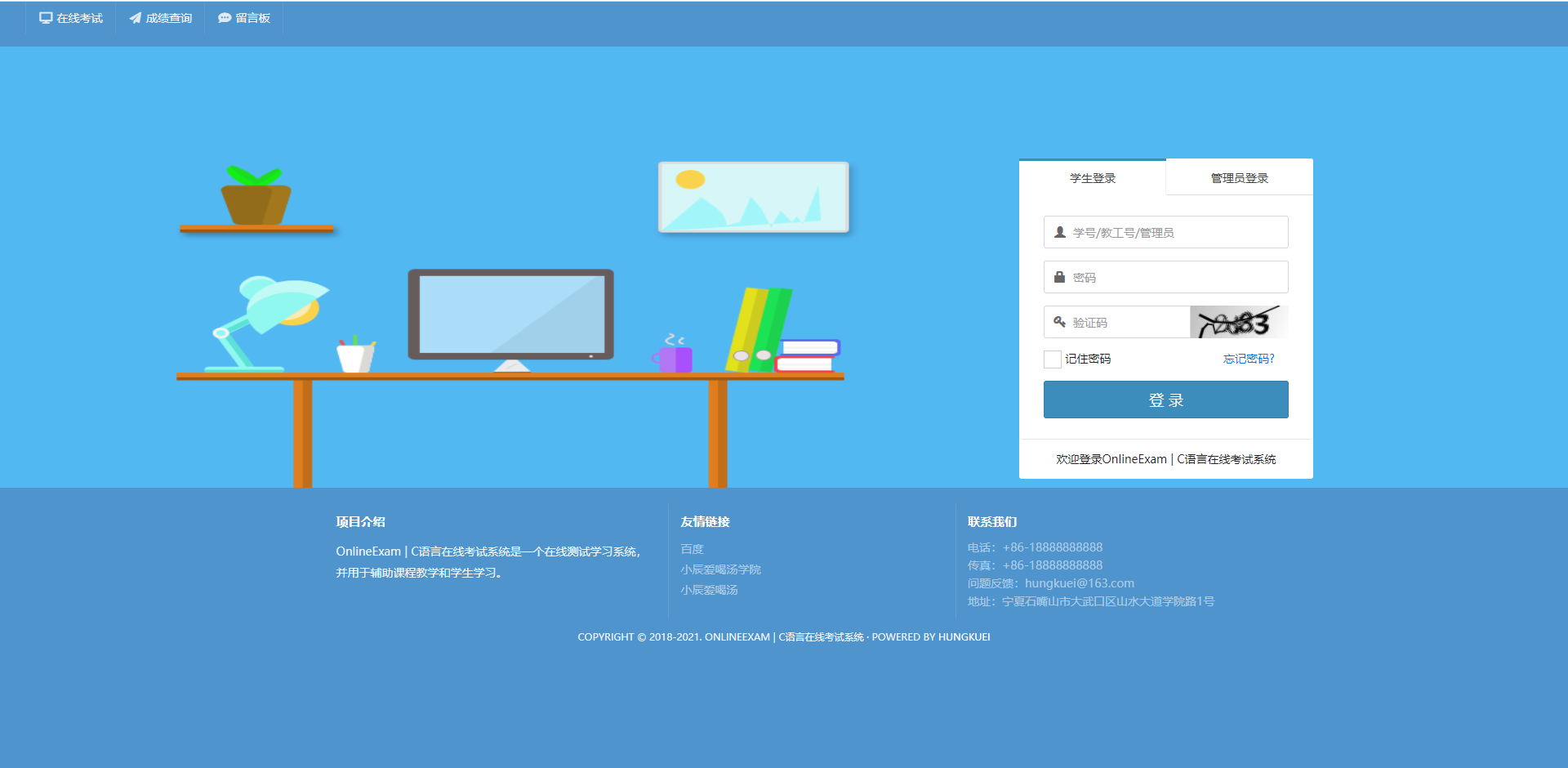Open the 百度 friendly link
The height and width of the screenshot is (768, 1568).
[x=692, y=548]
